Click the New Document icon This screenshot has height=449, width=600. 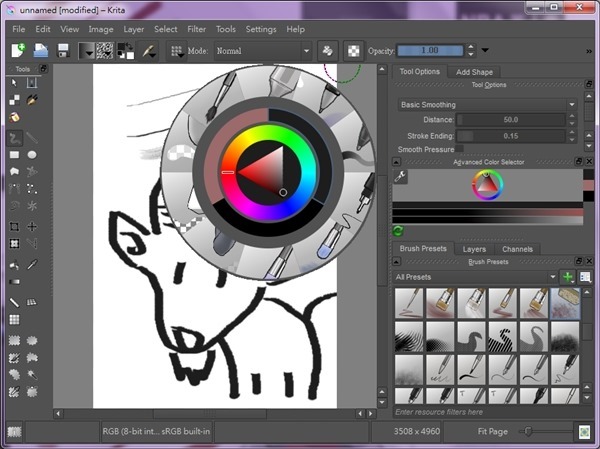click(x=18, y=50)
